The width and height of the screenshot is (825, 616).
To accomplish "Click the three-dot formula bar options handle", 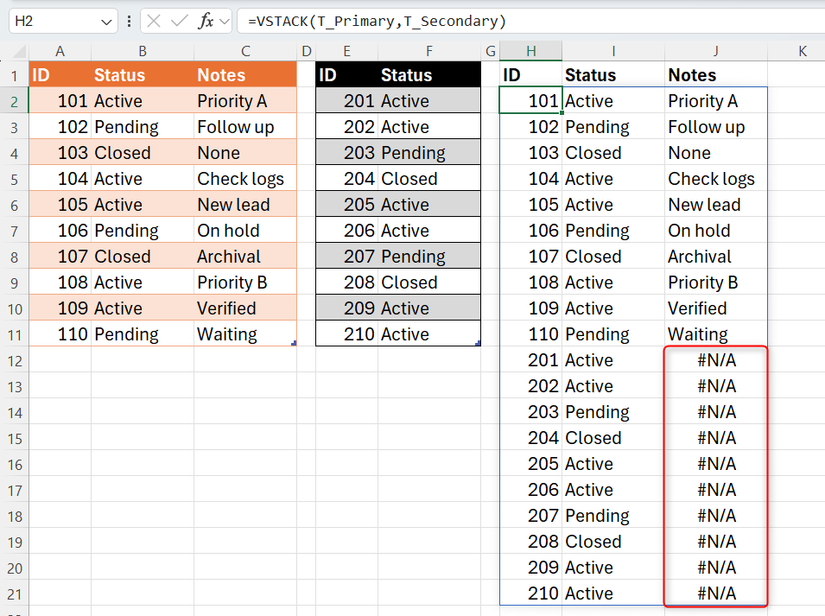I will [x=129, y=21].
